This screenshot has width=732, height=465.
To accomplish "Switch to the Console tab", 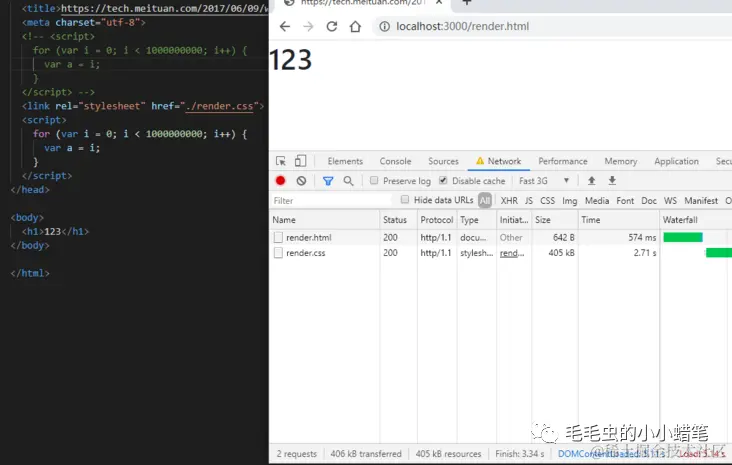I will [x=395, y=161].
